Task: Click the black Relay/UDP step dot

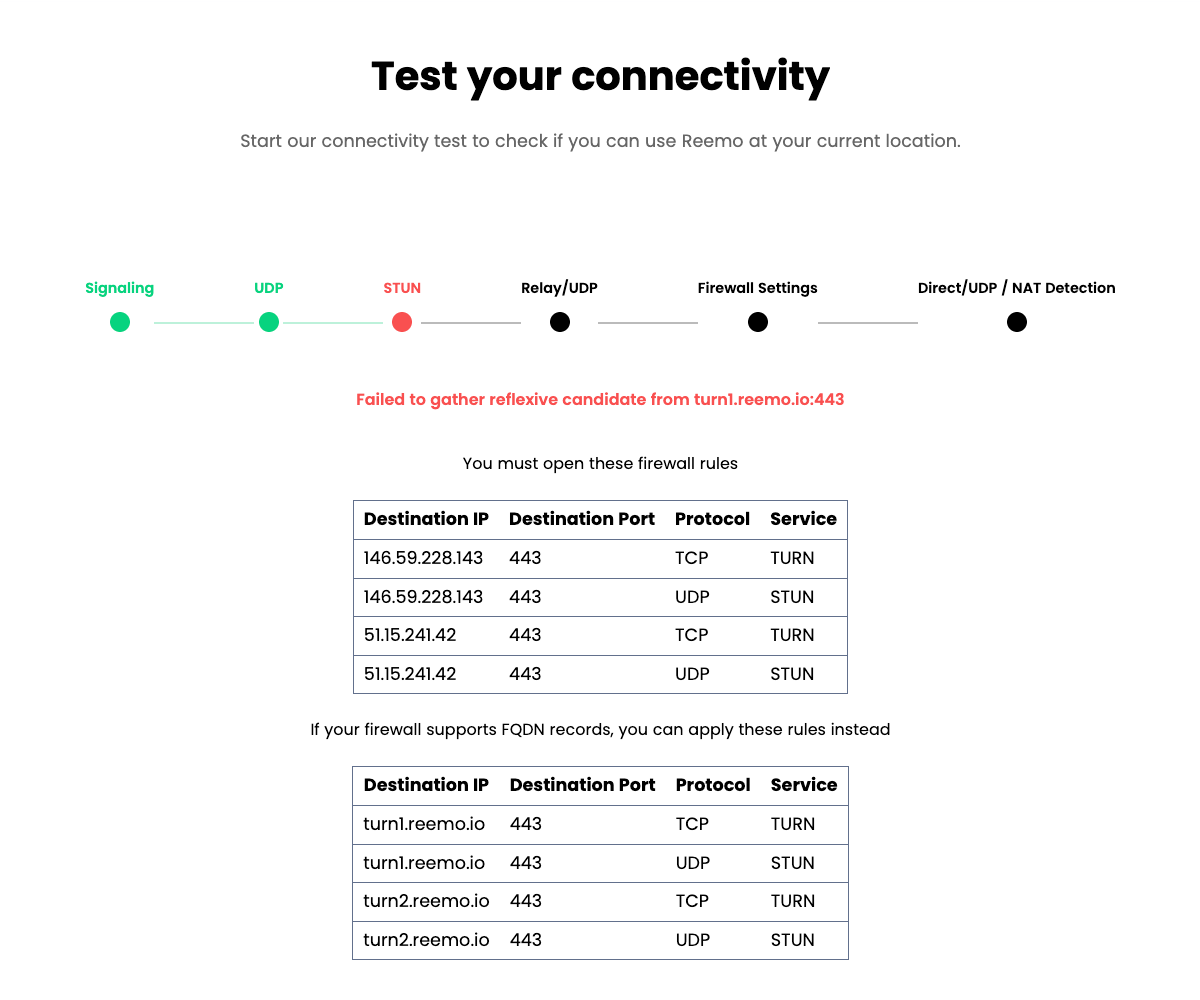Action: (x=560, y=322)
